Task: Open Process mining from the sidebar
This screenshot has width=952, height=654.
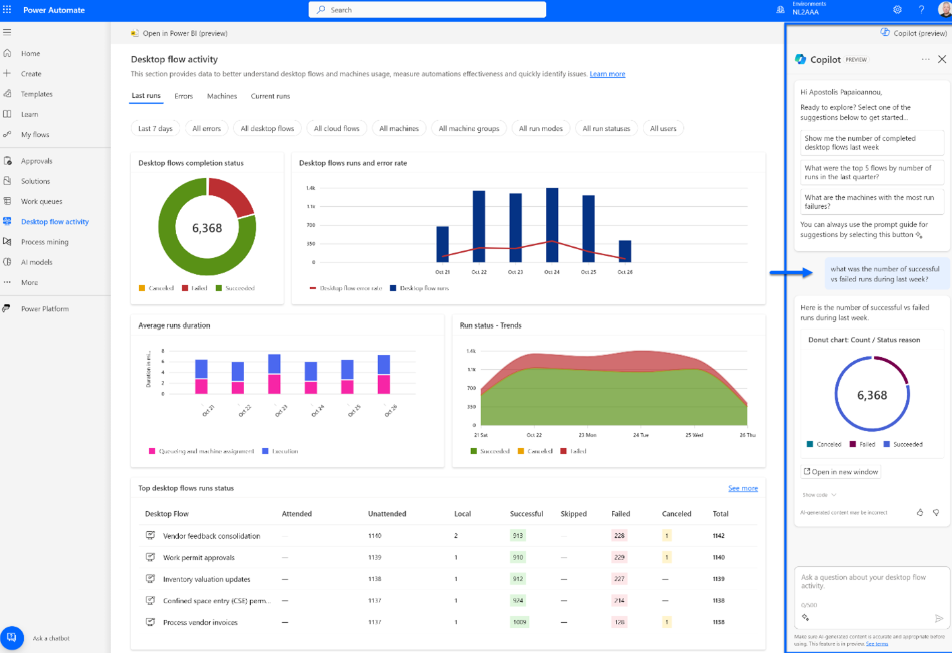Action: click(x=44, y=242)
